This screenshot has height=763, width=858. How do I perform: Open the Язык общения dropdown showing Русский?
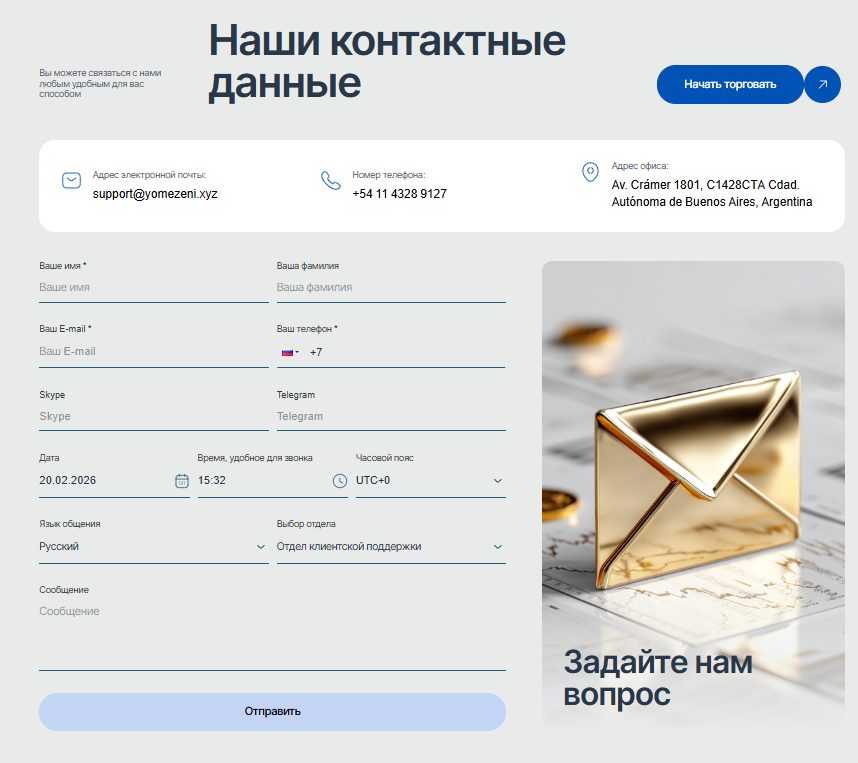click(258, 547)
